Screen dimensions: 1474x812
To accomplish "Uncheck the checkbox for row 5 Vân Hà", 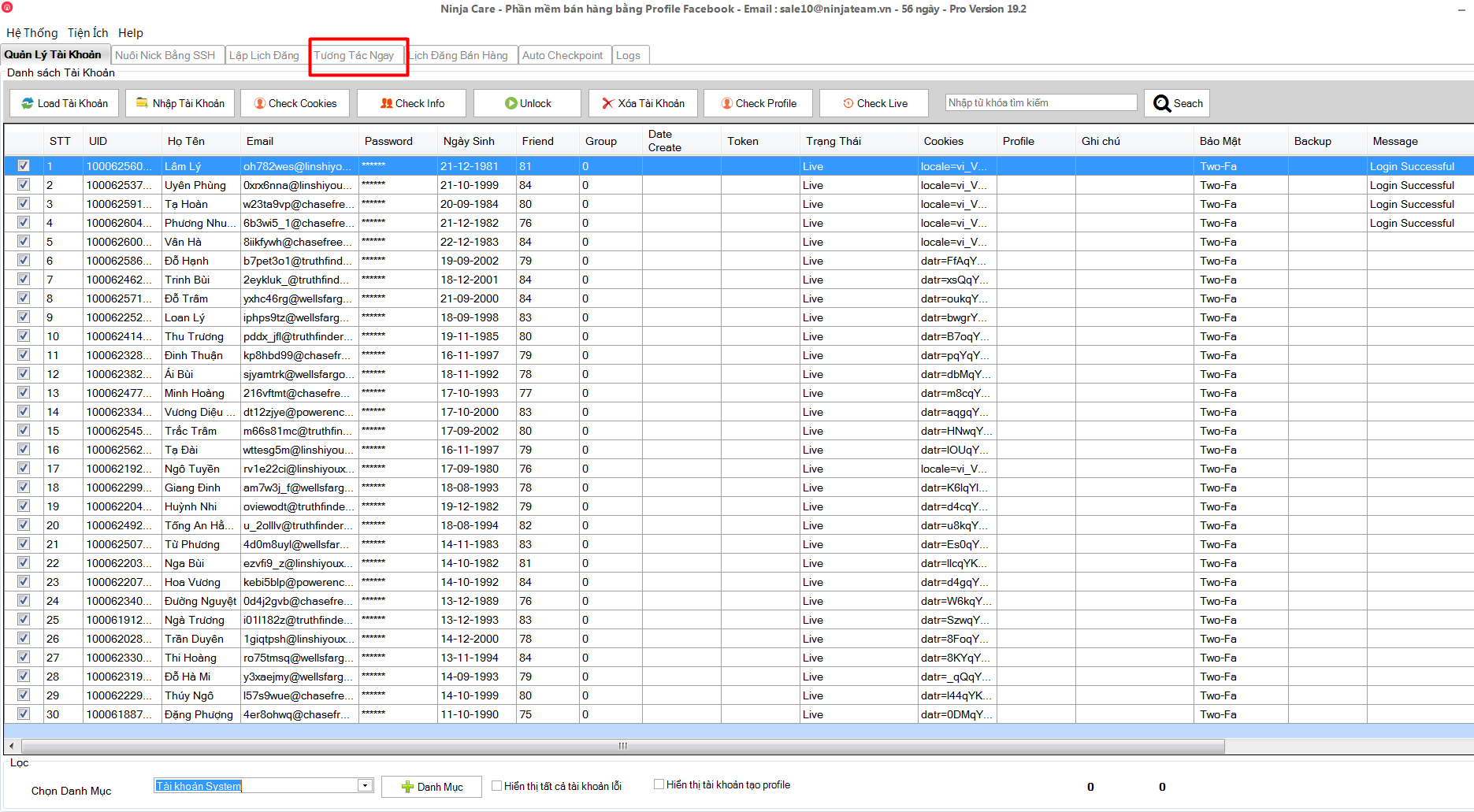I will tap(24, 241).
